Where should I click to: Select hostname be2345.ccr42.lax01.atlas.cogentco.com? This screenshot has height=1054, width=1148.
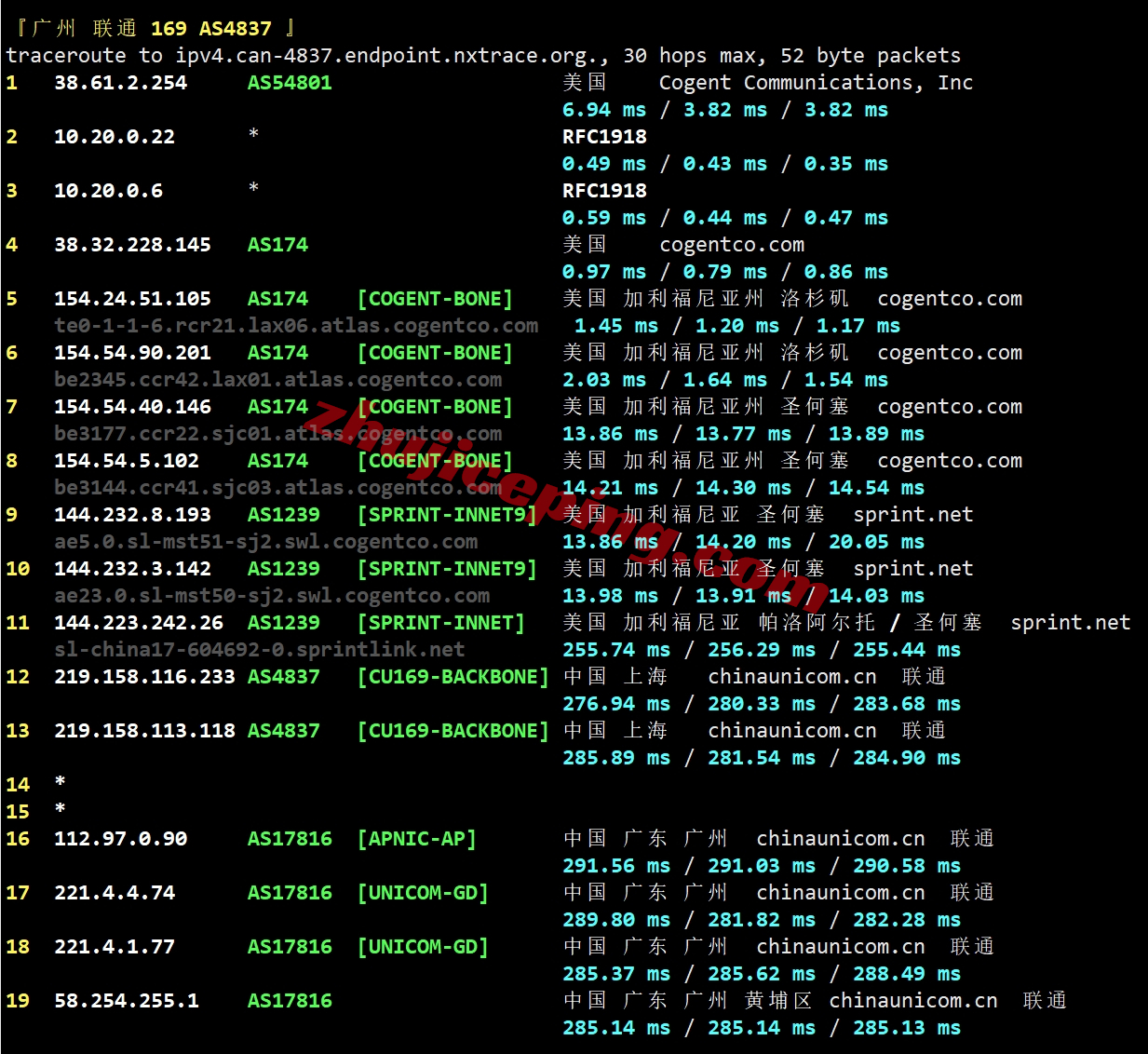(x=278, y=380)
